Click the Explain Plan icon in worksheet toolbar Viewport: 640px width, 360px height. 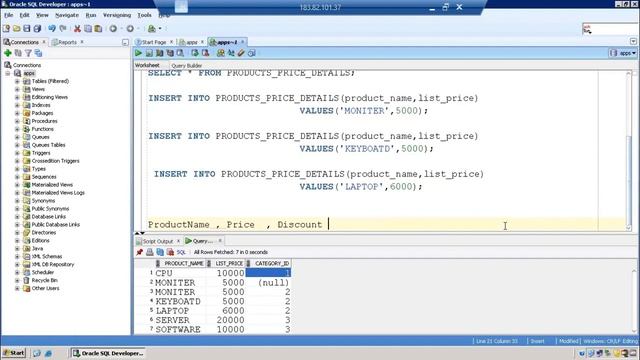coord(160,53)
